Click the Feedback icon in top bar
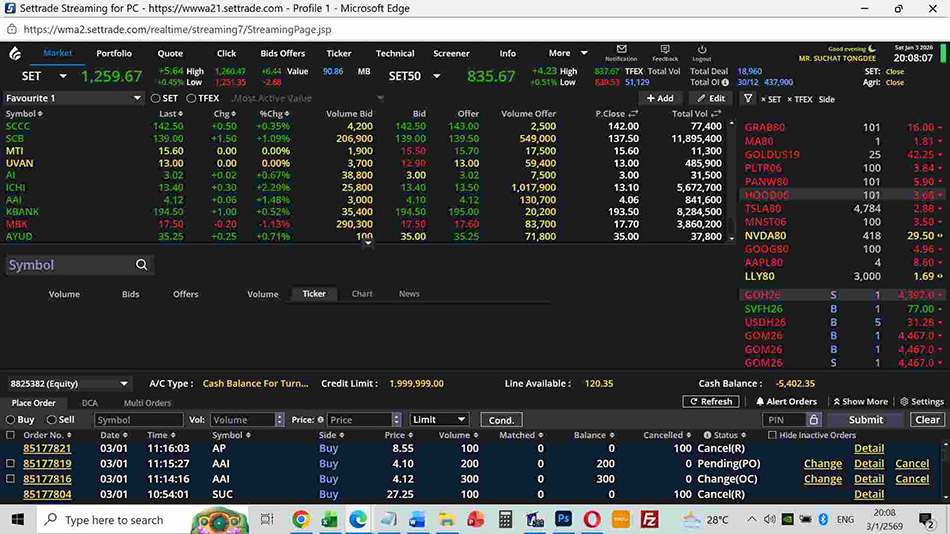Screen dimensions: 950x534 (x=664, y=49)
